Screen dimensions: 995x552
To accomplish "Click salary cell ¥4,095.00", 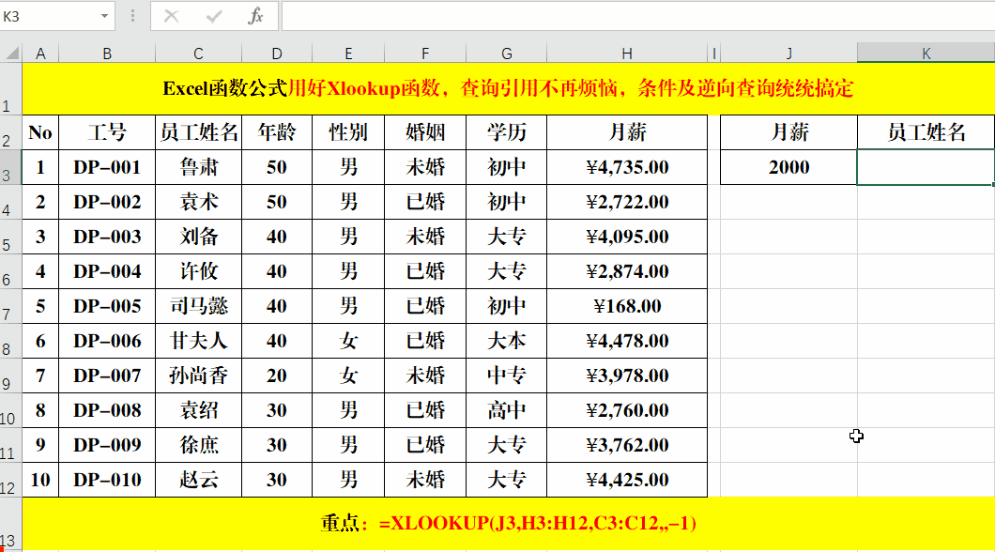I will click(x=627, y=237).
